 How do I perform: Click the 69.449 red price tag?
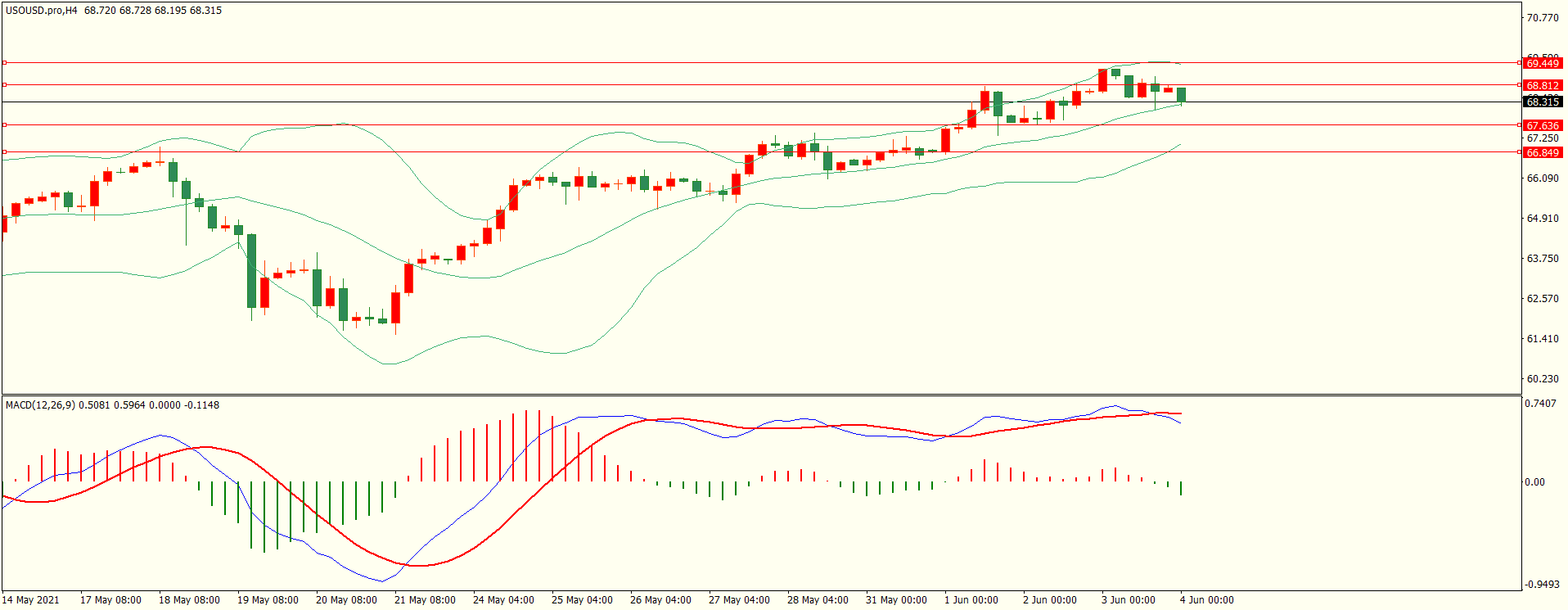[x=1542, y=63]
